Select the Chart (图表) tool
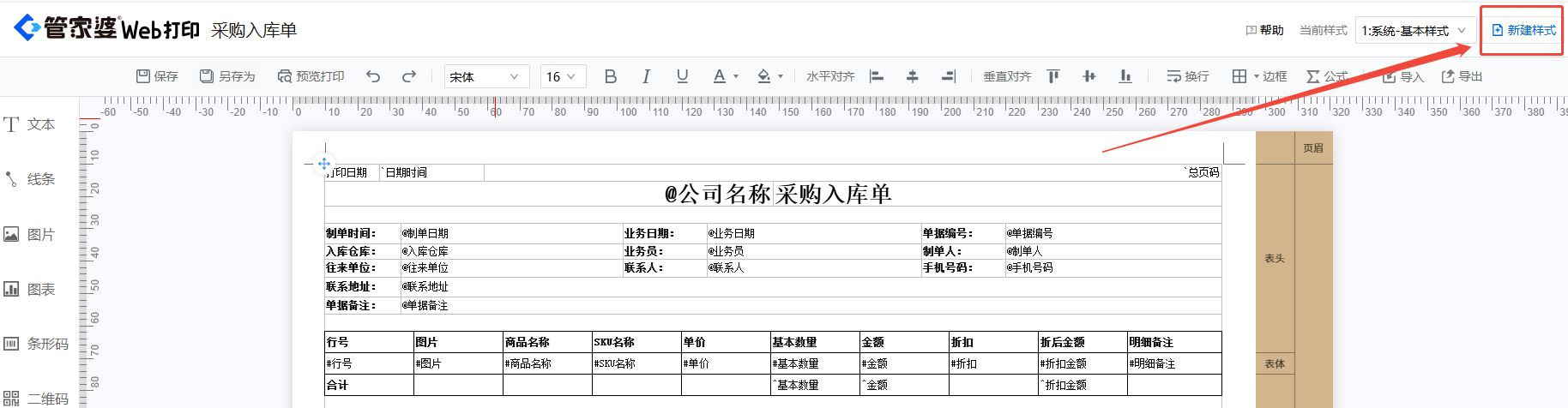Image resolution: width=1568 pixels, height=408 pixels. pos(29,289)
